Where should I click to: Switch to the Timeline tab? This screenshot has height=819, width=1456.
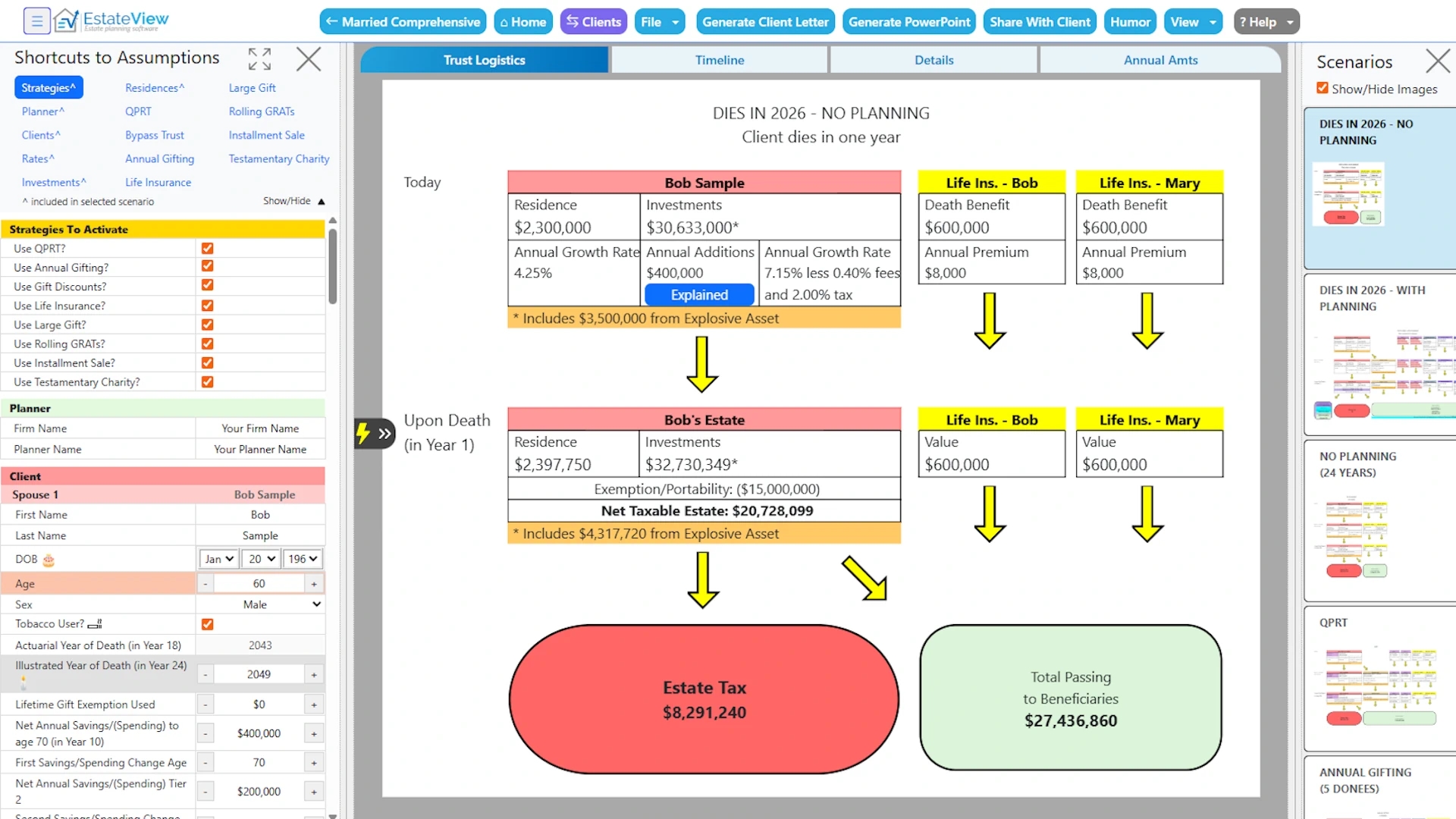coord(719,60)
